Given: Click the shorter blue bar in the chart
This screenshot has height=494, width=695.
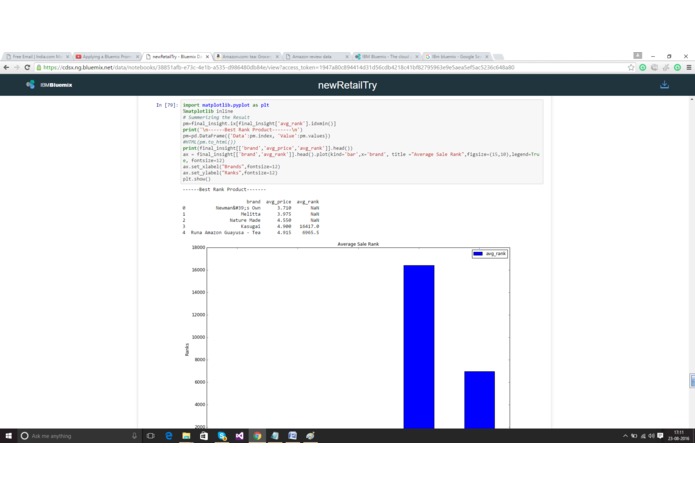Looking at the screenshot, I should coord(480,400).
